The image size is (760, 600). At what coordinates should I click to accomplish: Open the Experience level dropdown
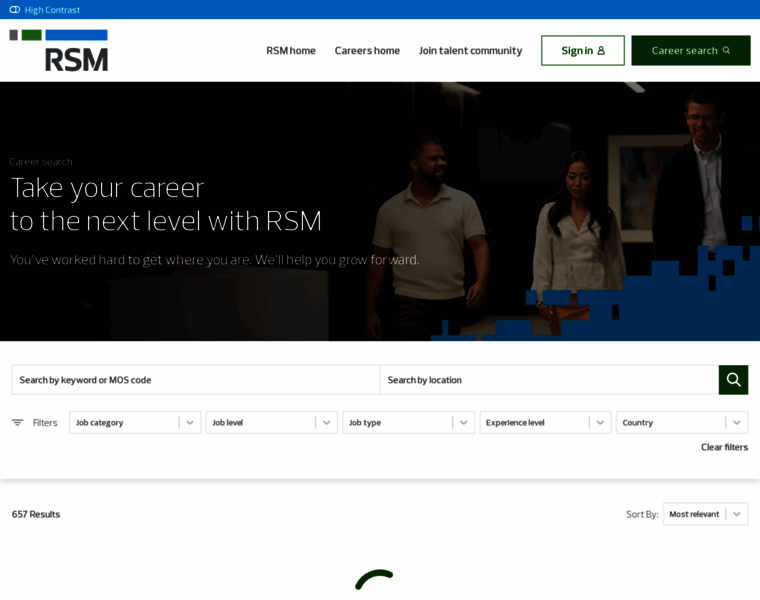[545, 423]
